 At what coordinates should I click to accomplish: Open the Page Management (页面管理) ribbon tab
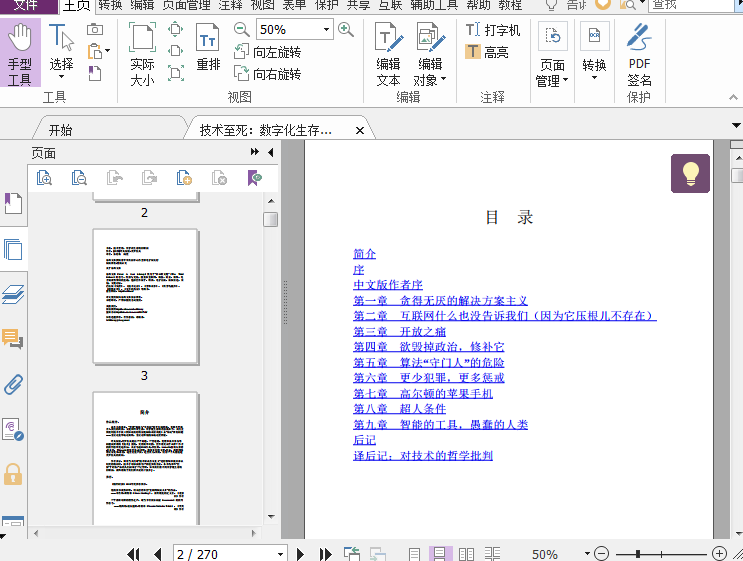(186, 6)
